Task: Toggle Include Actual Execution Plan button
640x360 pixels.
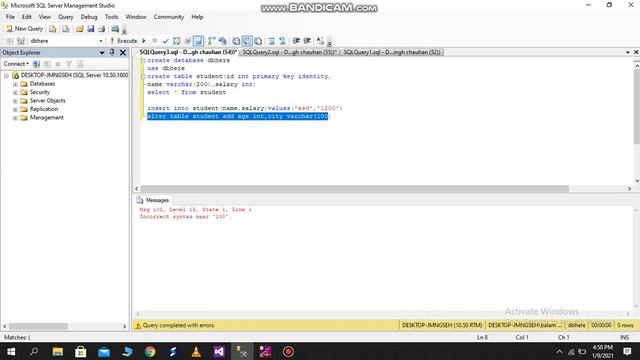Action: click(211, 41)
